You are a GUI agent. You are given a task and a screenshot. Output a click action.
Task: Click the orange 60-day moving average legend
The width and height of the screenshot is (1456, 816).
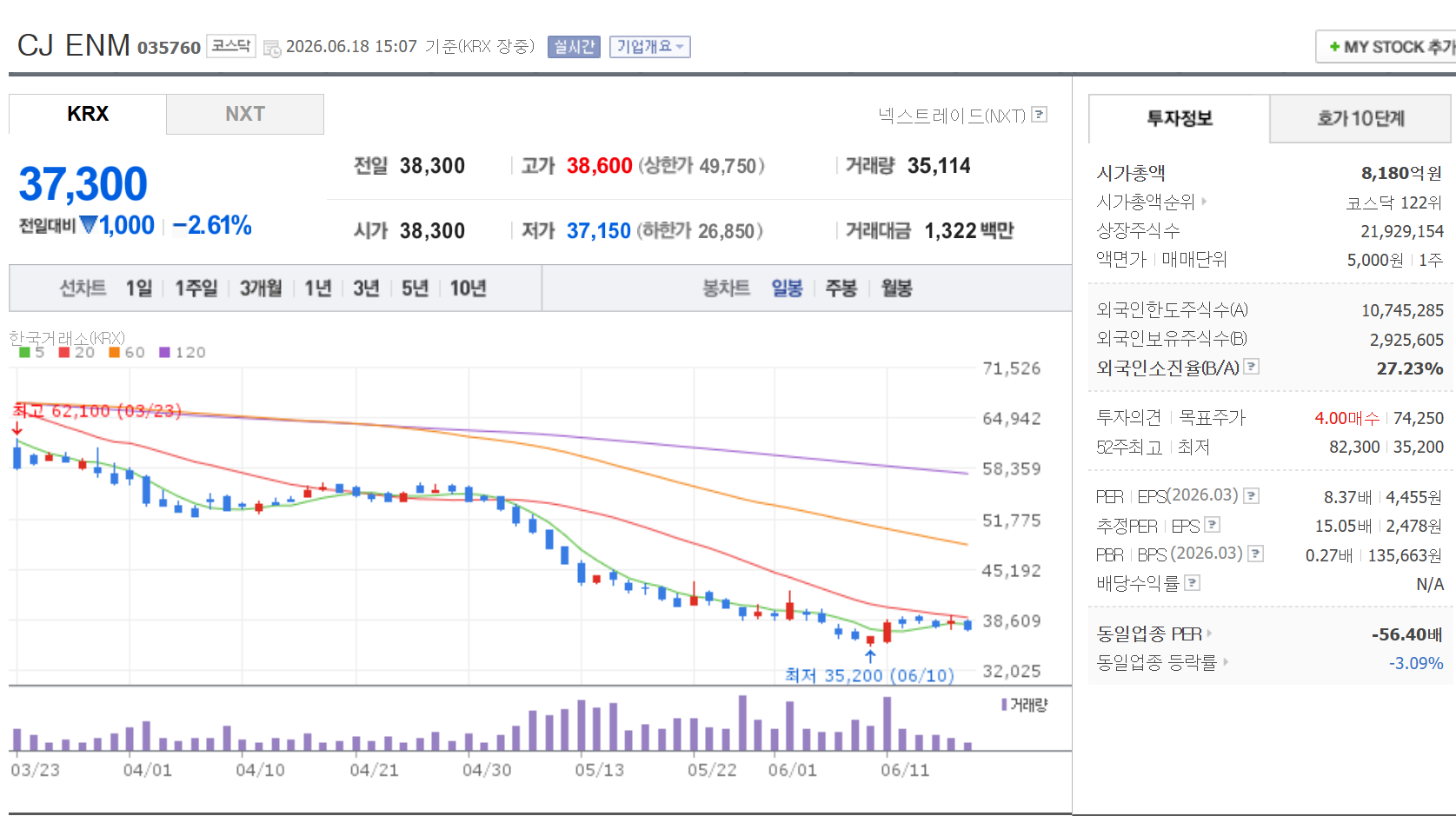tap(127, 352)
